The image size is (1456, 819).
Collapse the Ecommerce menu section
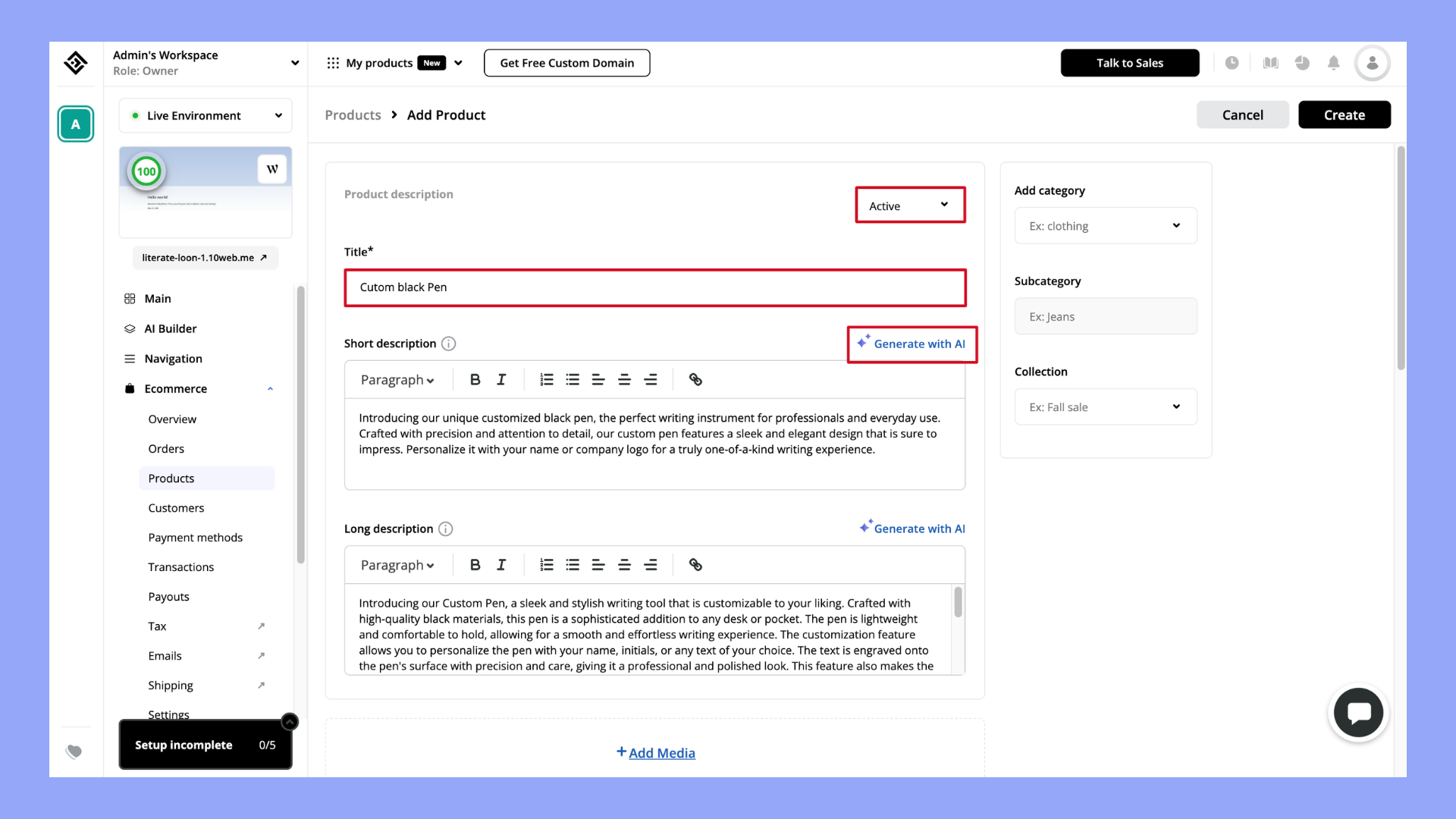(x=270, y=389)
